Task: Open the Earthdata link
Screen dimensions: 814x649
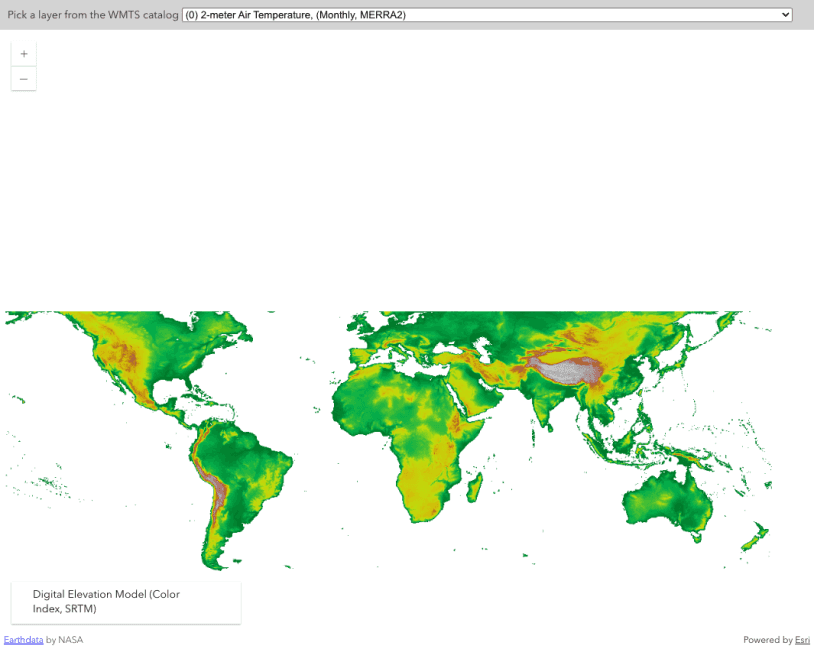Action: click(x=23, y=640)
